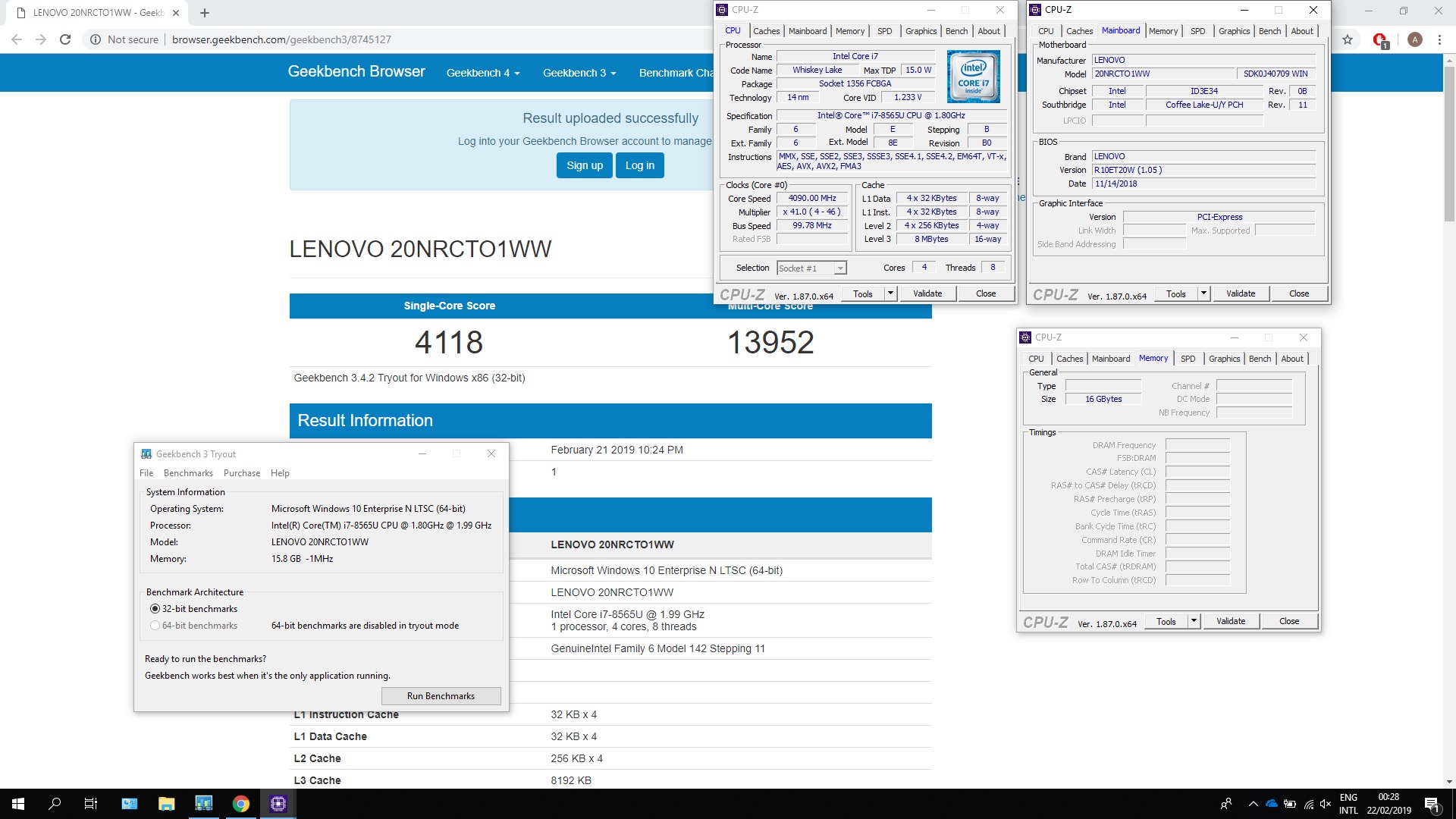Screen dimensions: 1456x819
Task: Click Validate in CPU-Z CPU window
Action: point(927,293)
